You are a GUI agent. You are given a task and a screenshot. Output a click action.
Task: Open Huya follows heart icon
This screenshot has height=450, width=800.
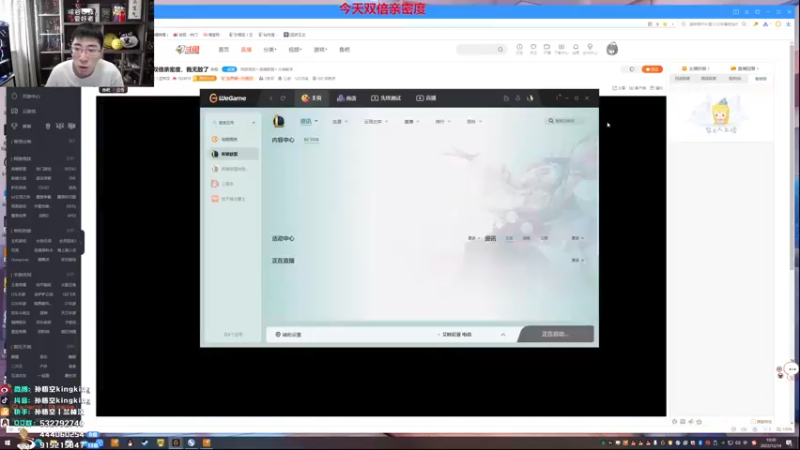point(533,48)
